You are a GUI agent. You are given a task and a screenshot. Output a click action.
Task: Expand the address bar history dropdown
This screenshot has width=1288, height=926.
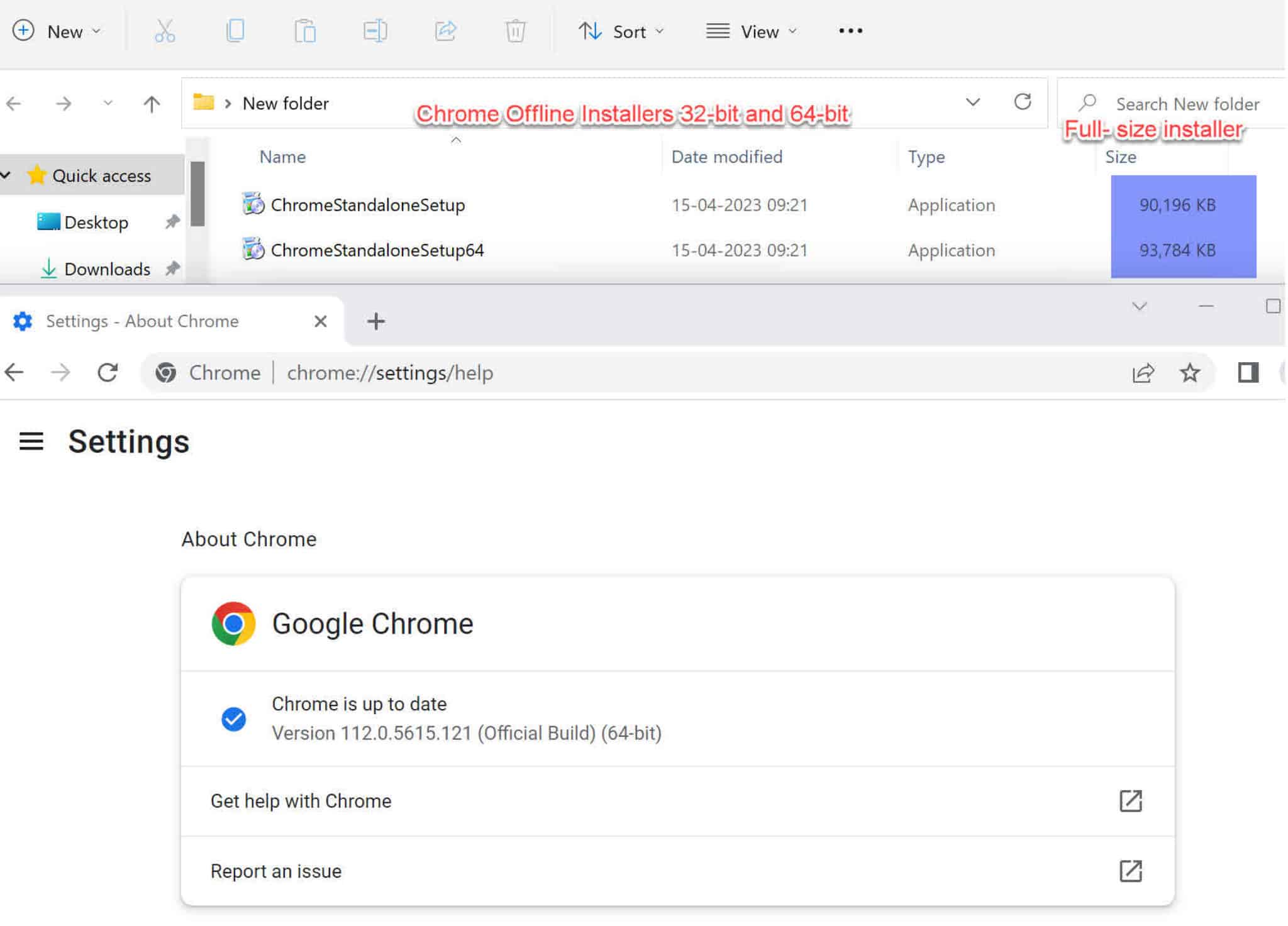point(972,102)
